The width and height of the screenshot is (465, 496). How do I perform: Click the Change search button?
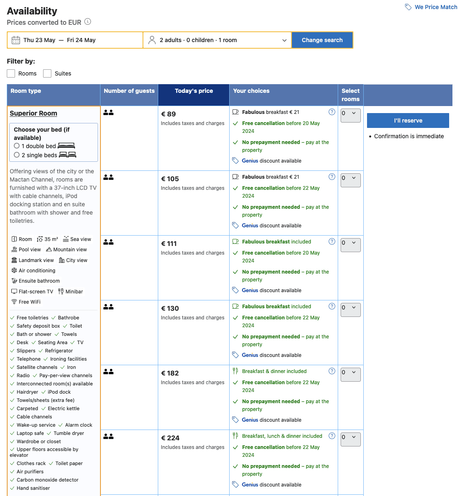pos(322,40)
